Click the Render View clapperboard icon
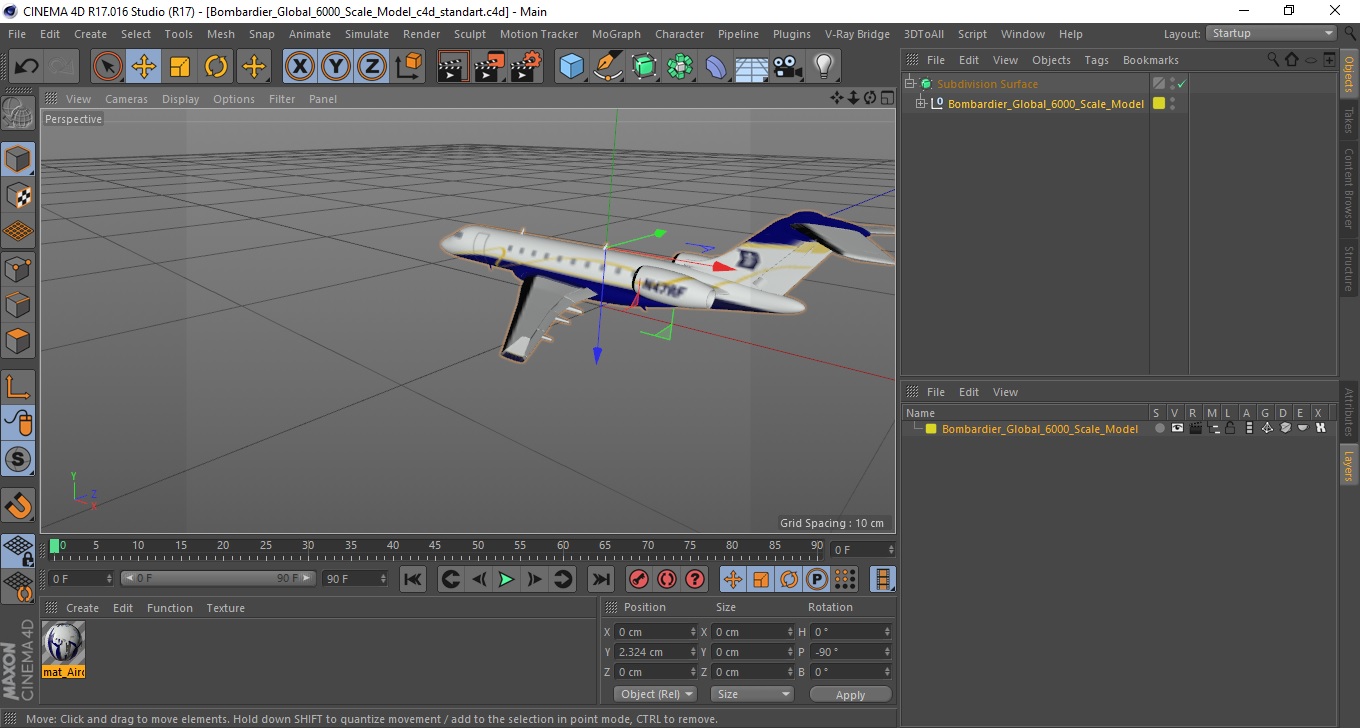The image size is (1360, 728). pyautogui.click(x=453, y=67)
